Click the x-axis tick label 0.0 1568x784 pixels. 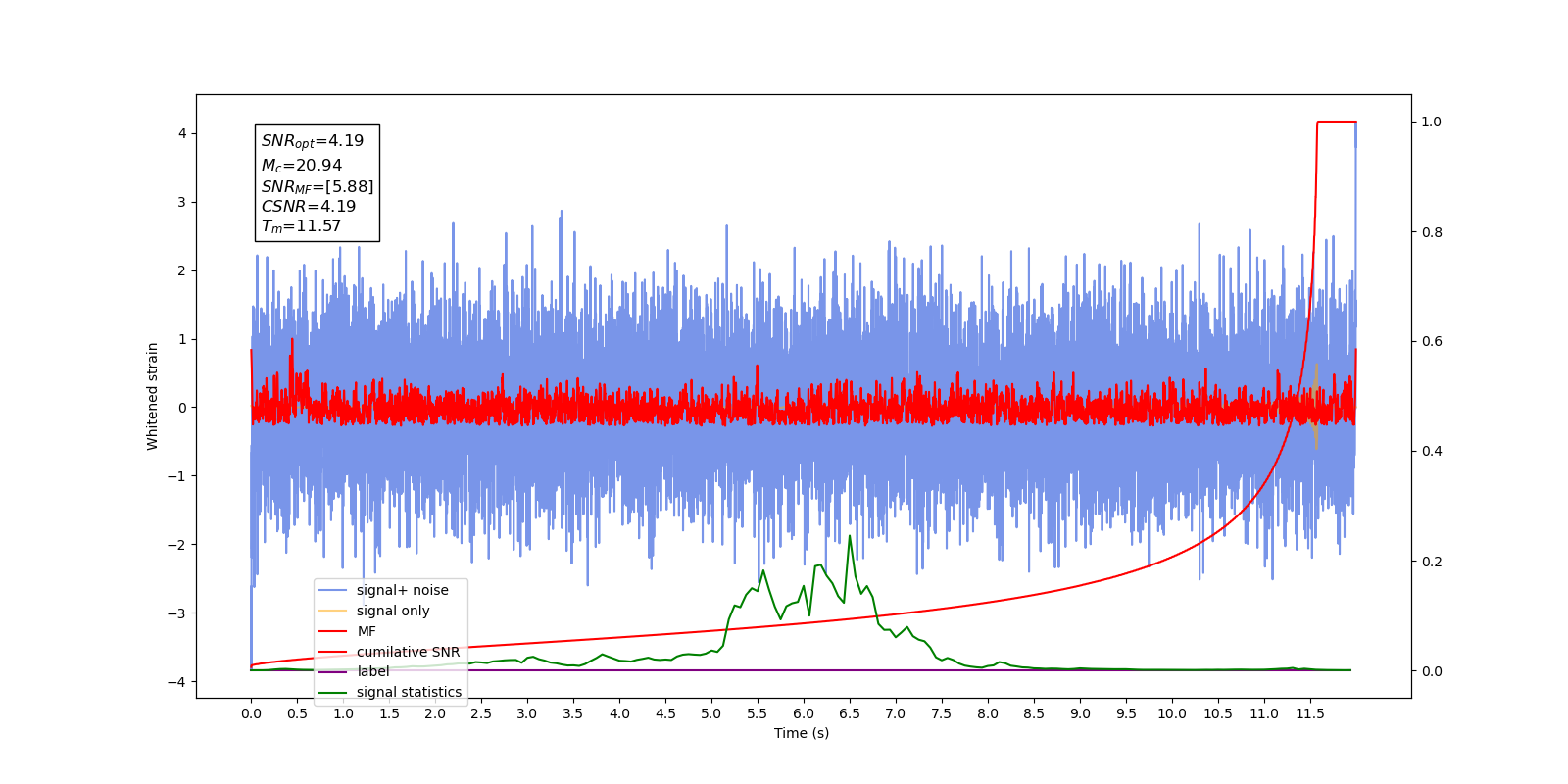coord(251,713)
